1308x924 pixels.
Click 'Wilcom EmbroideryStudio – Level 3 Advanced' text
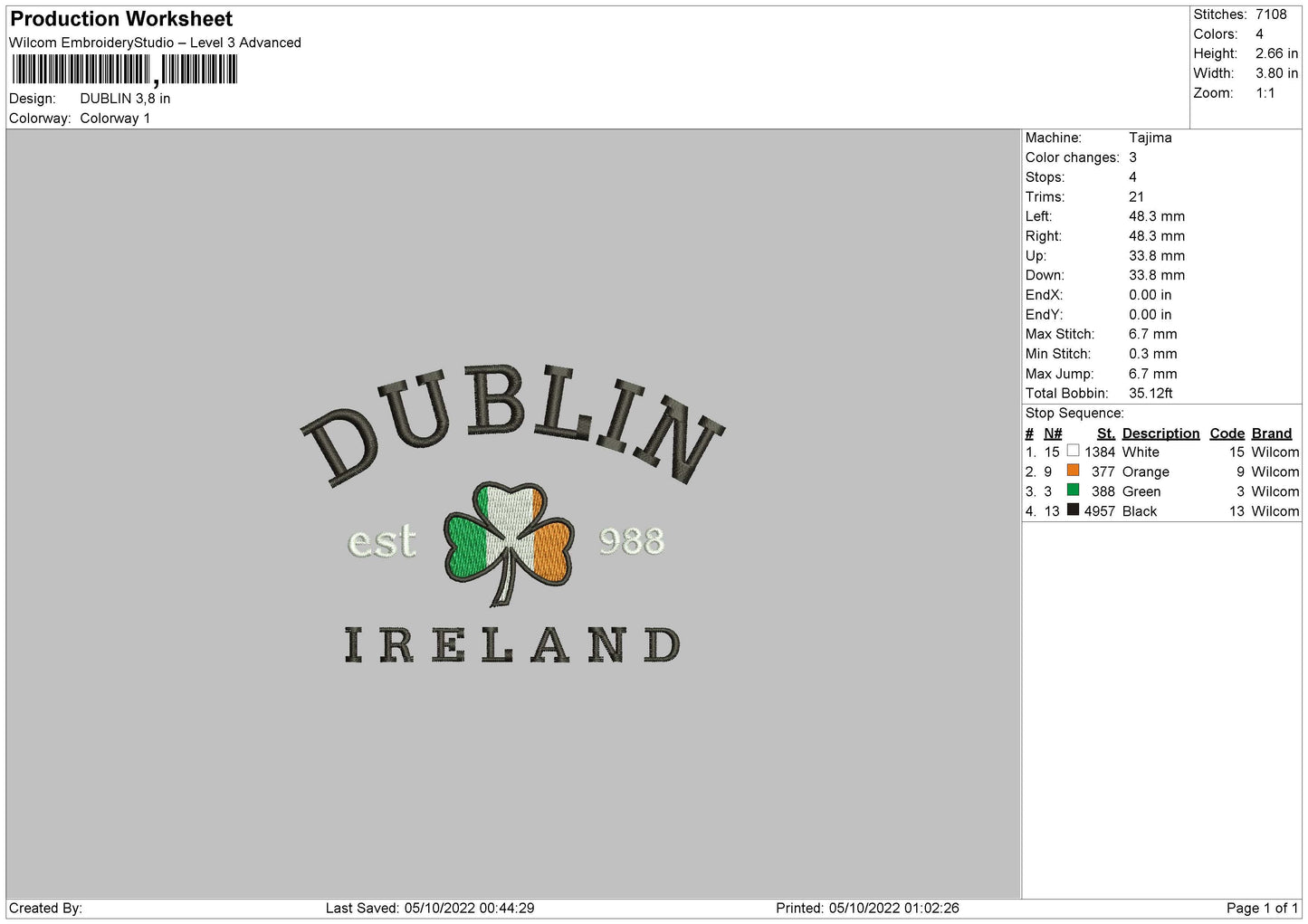[x=155, y=43]
